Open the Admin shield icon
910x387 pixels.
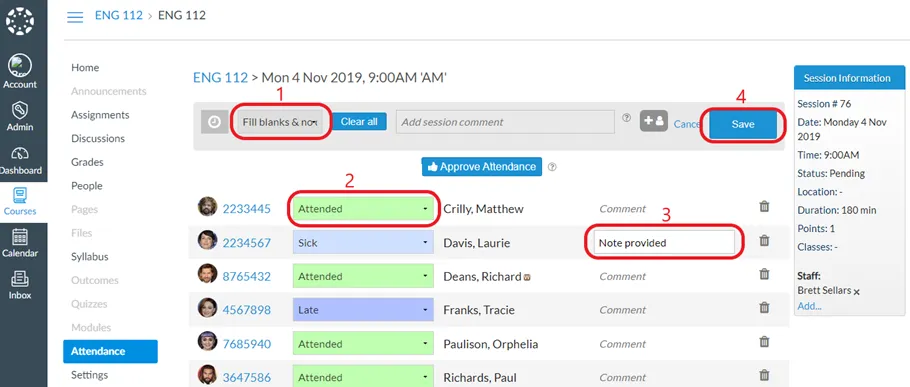pos(20,116)
